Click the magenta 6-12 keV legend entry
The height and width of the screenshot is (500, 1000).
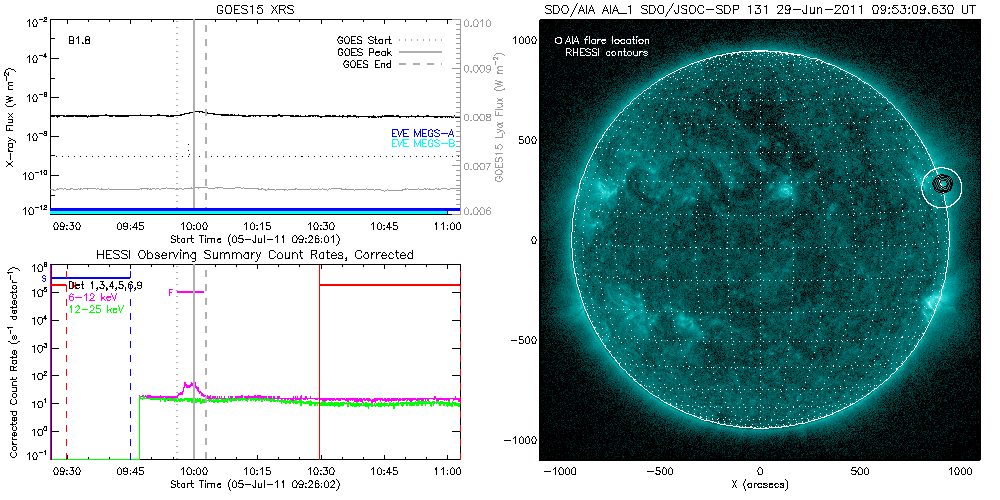[x=90, y=298]
